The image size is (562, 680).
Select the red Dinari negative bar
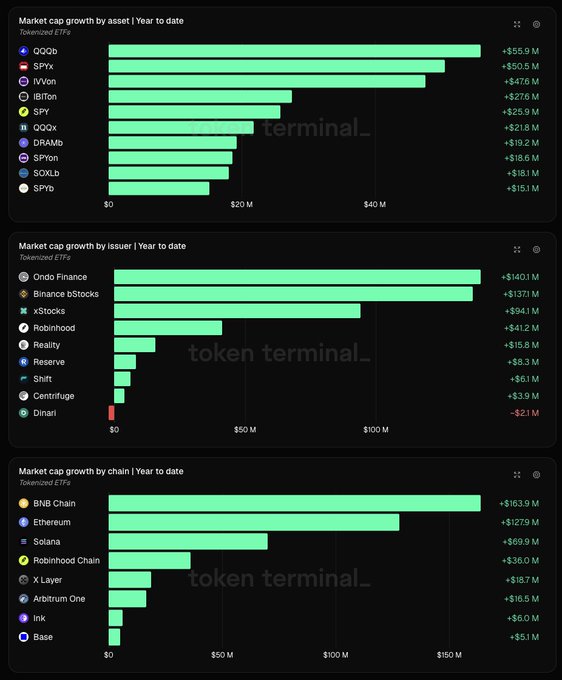click(111, 413)
